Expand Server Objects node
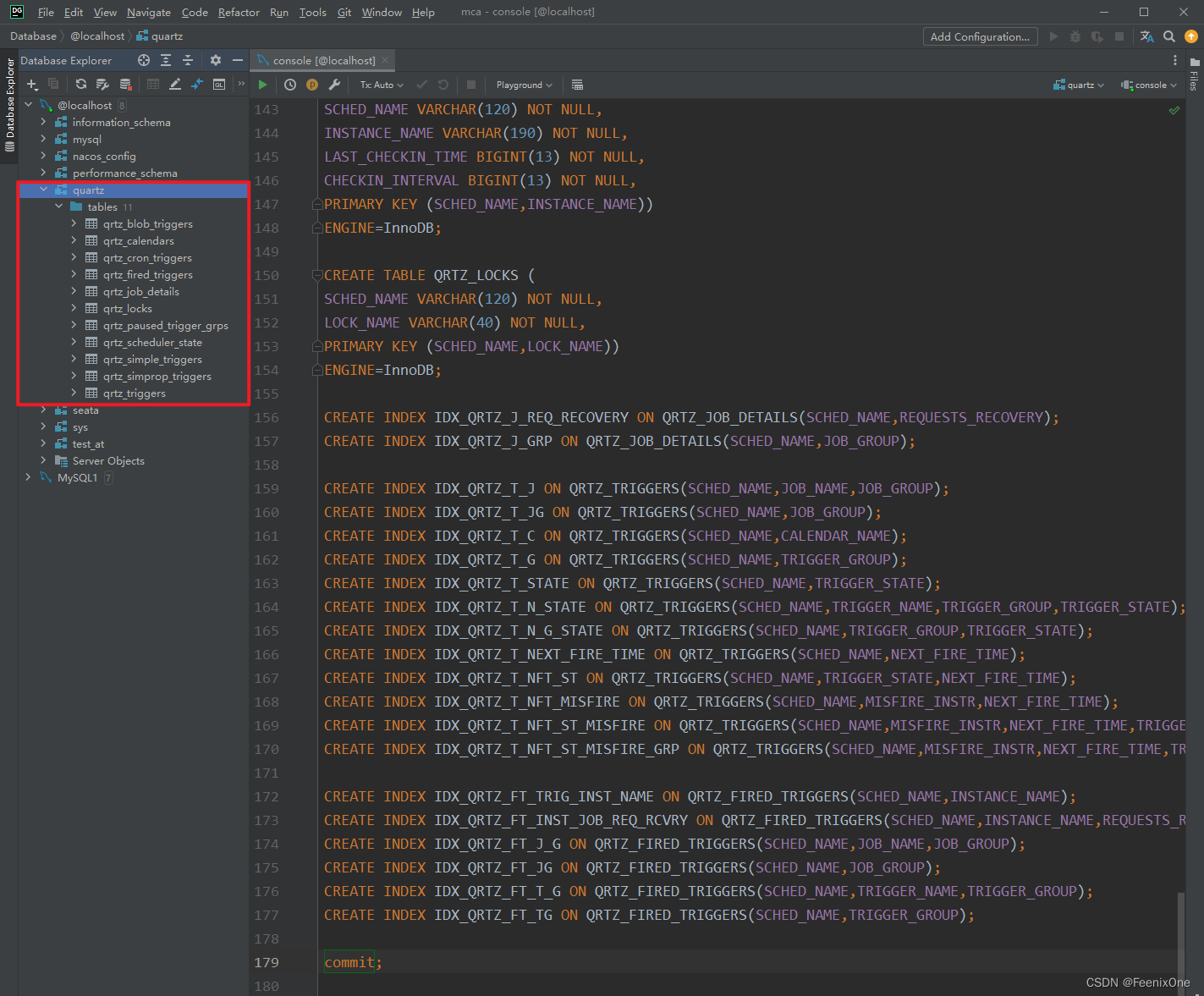The width and height of the screenshot is (1204, 996). [43, 460]
